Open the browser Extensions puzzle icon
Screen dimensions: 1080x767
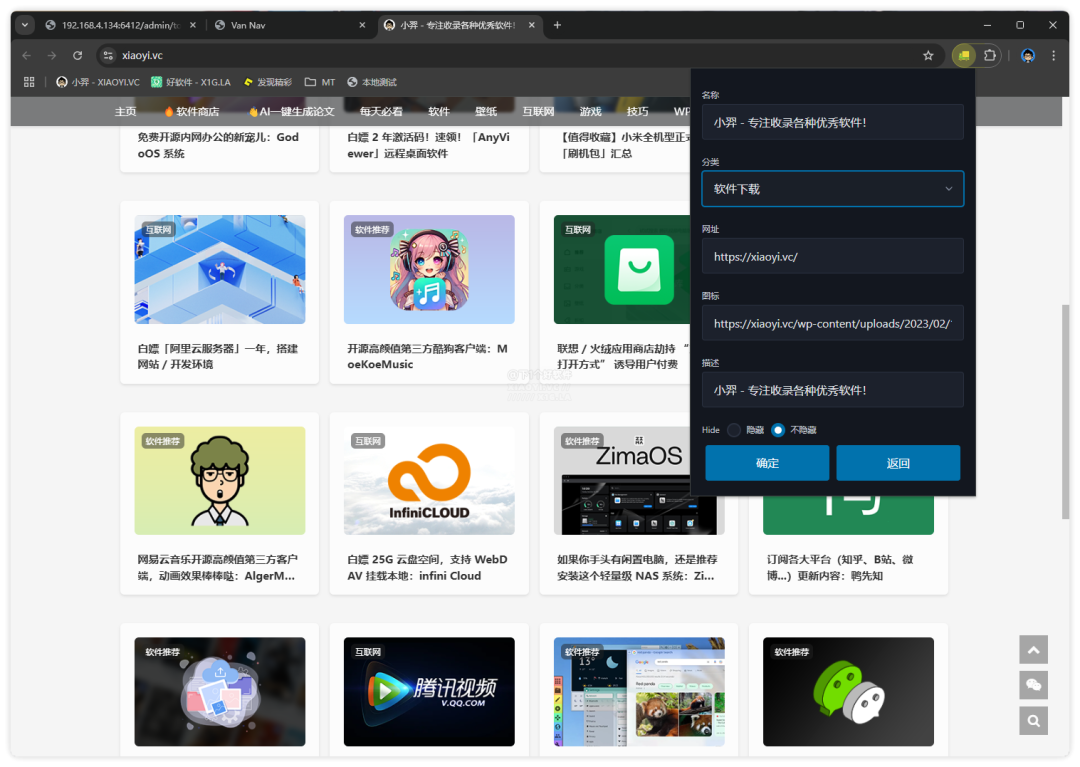pos(989,56)
